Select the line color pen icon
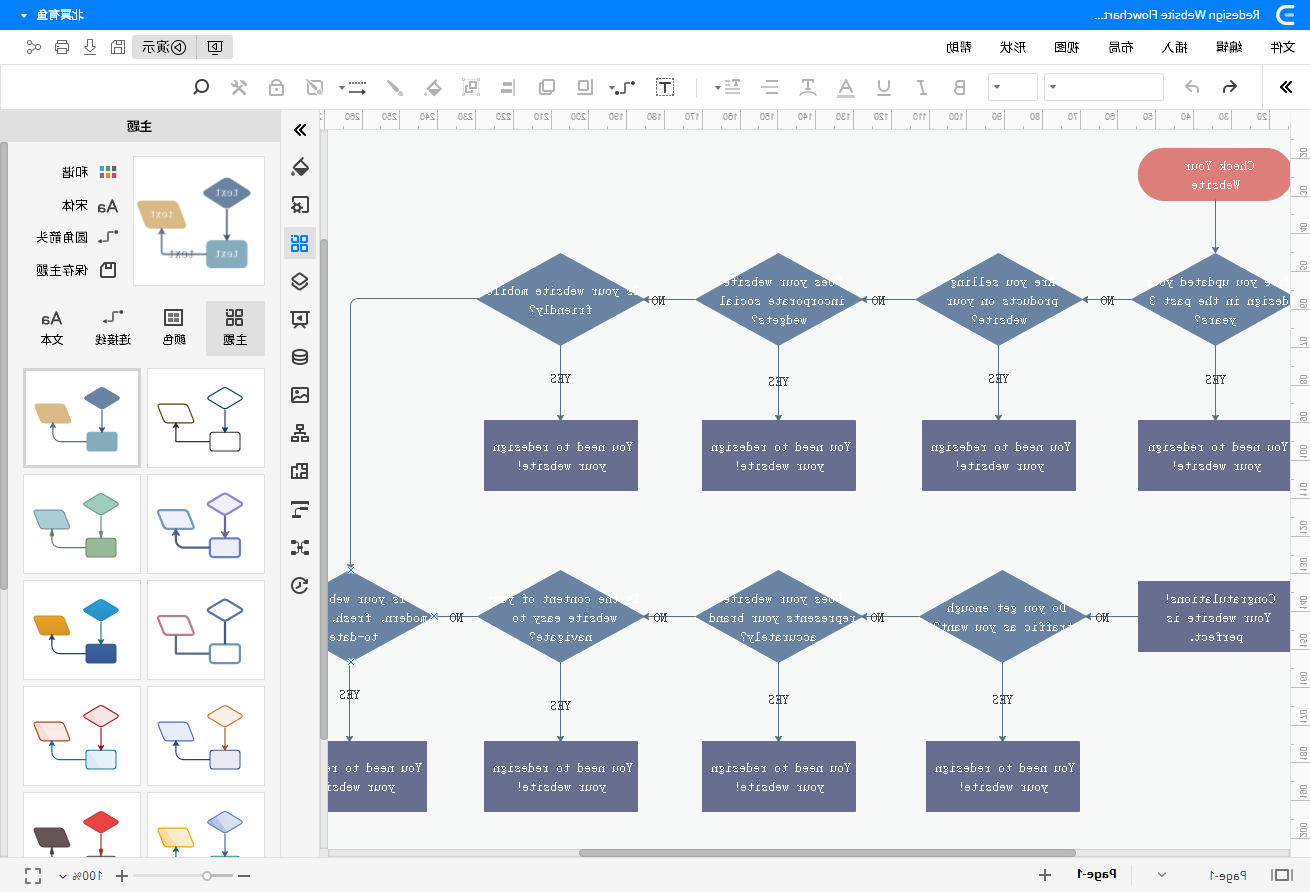This screenshot has height=892, width=1310. 395,87
